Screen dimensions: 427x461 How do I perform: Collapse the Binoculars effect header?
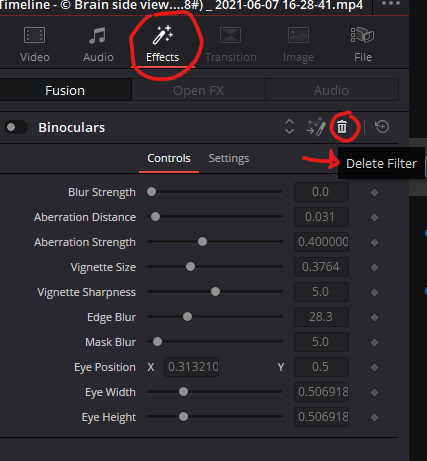pyautogui.click(x=72, y=127)
